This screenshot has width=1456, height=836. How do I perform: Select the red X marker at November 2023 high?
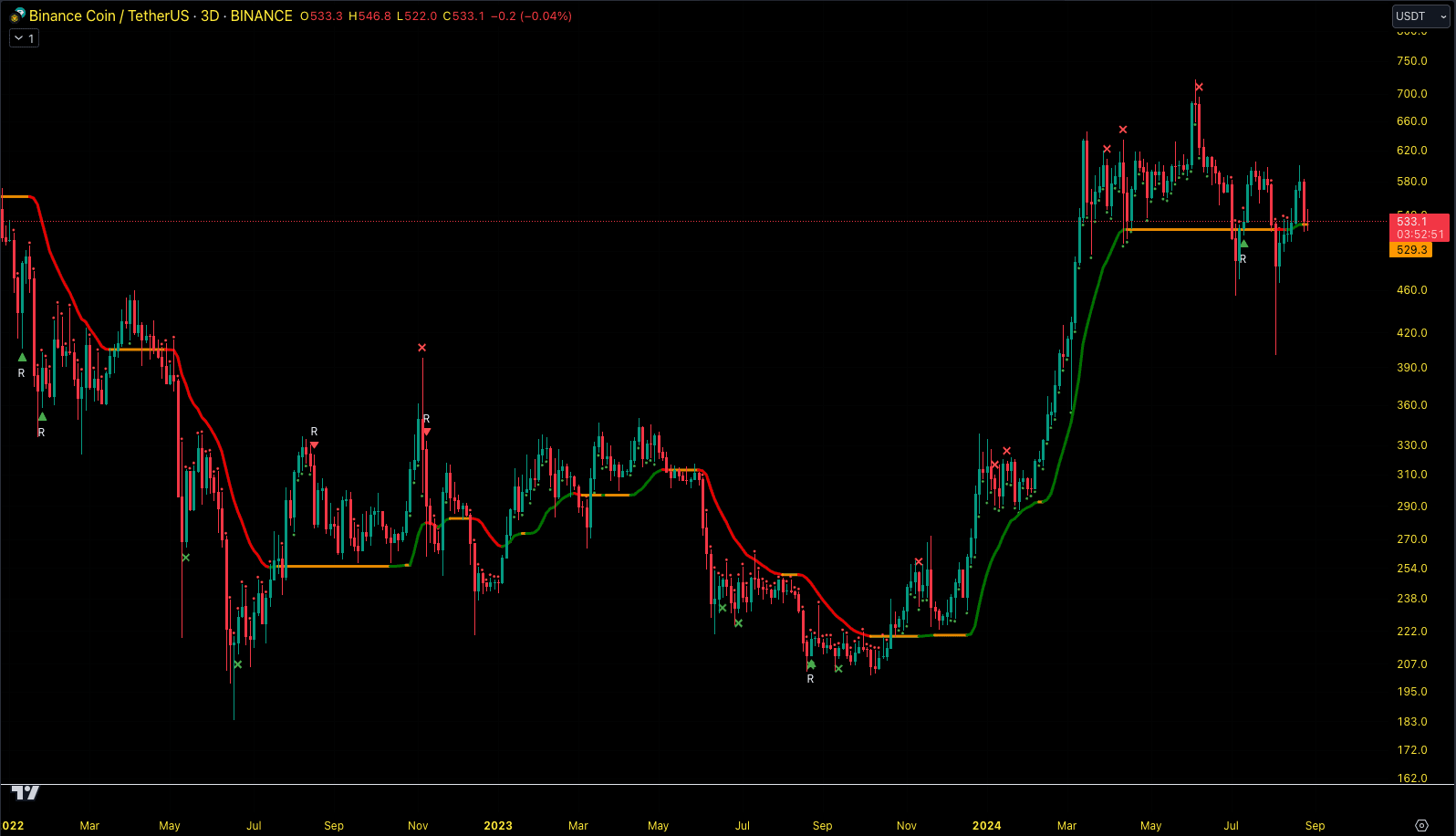click(x=919, y=562)
